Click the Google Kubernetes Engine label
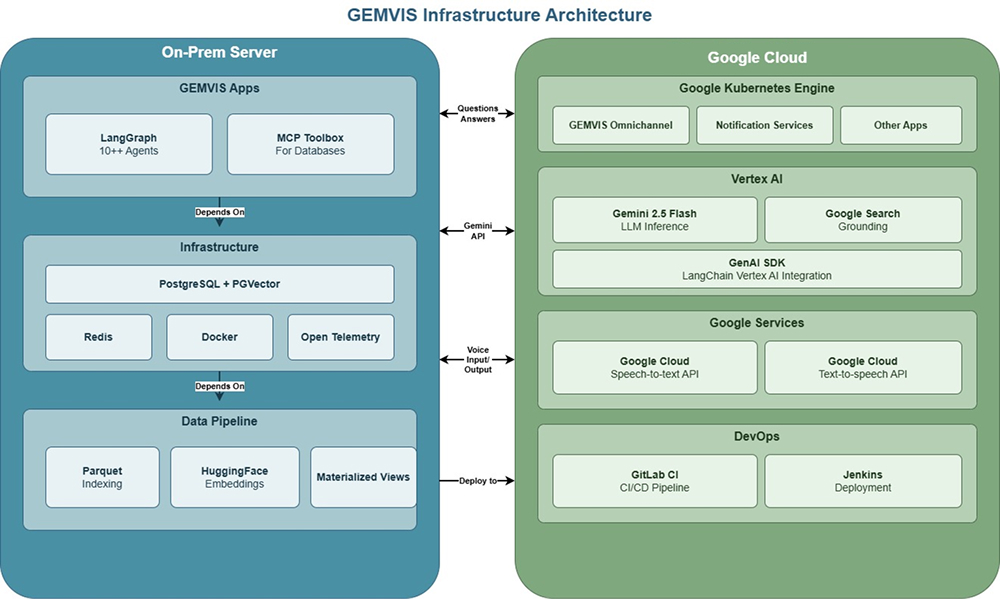Image resolution: width=1000 pixels, height=599 pixels. point(757,88)
